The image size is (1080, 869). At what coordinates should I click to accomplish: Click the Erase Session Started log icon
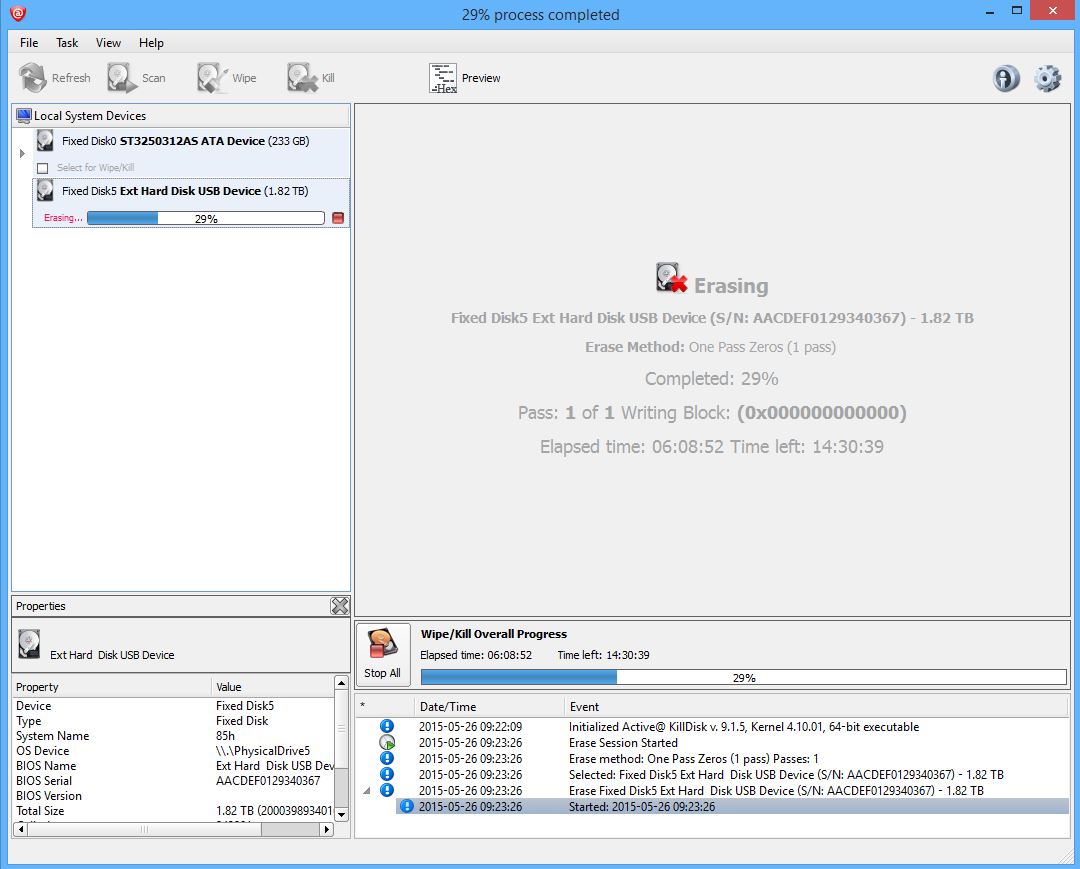point(387,742)
